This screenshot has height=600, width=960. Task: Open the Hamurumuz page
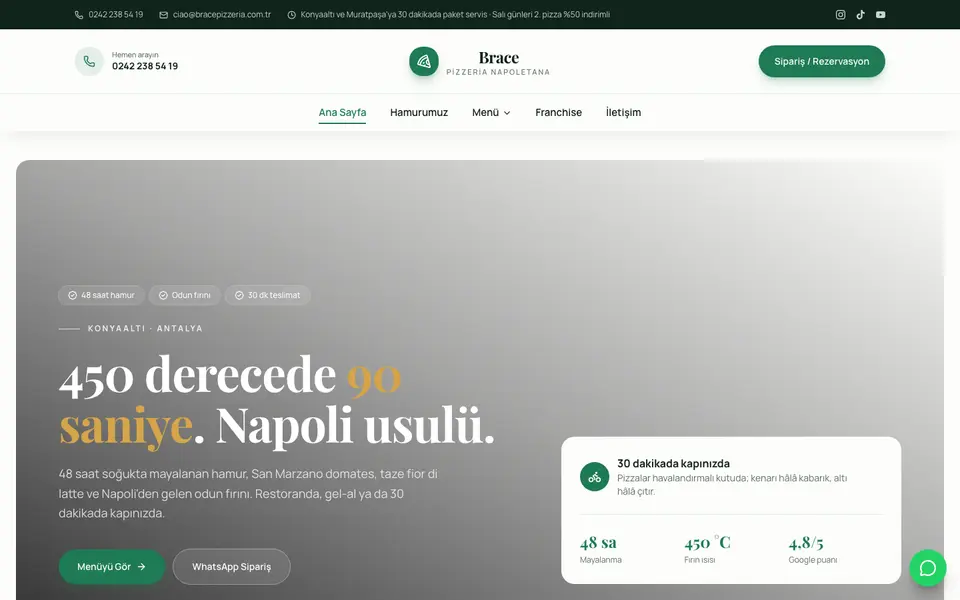click(x=419, y=113)
